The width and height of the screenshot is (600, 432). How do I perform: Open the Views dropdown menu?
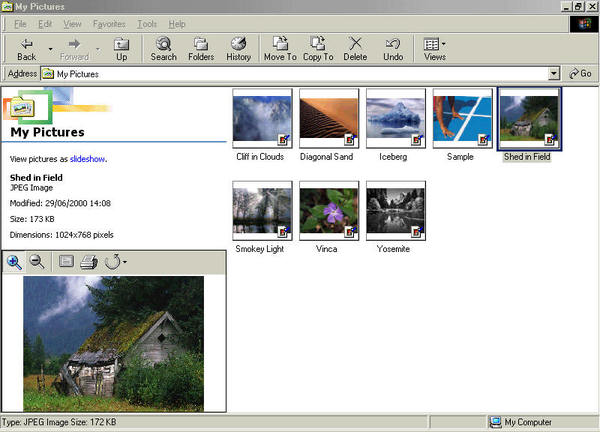434,49
